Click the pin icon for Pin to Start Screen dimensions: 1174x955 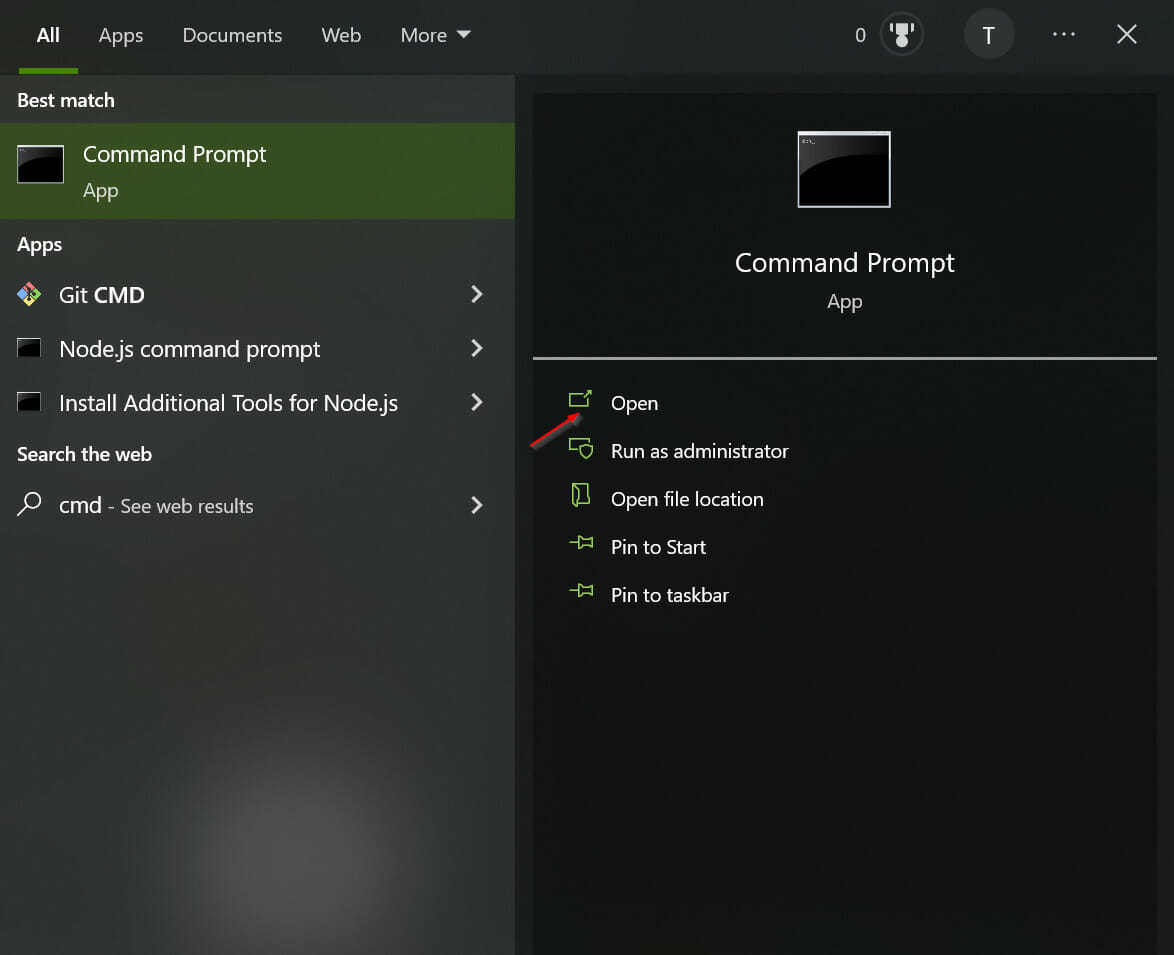click(x=581, y=543)
